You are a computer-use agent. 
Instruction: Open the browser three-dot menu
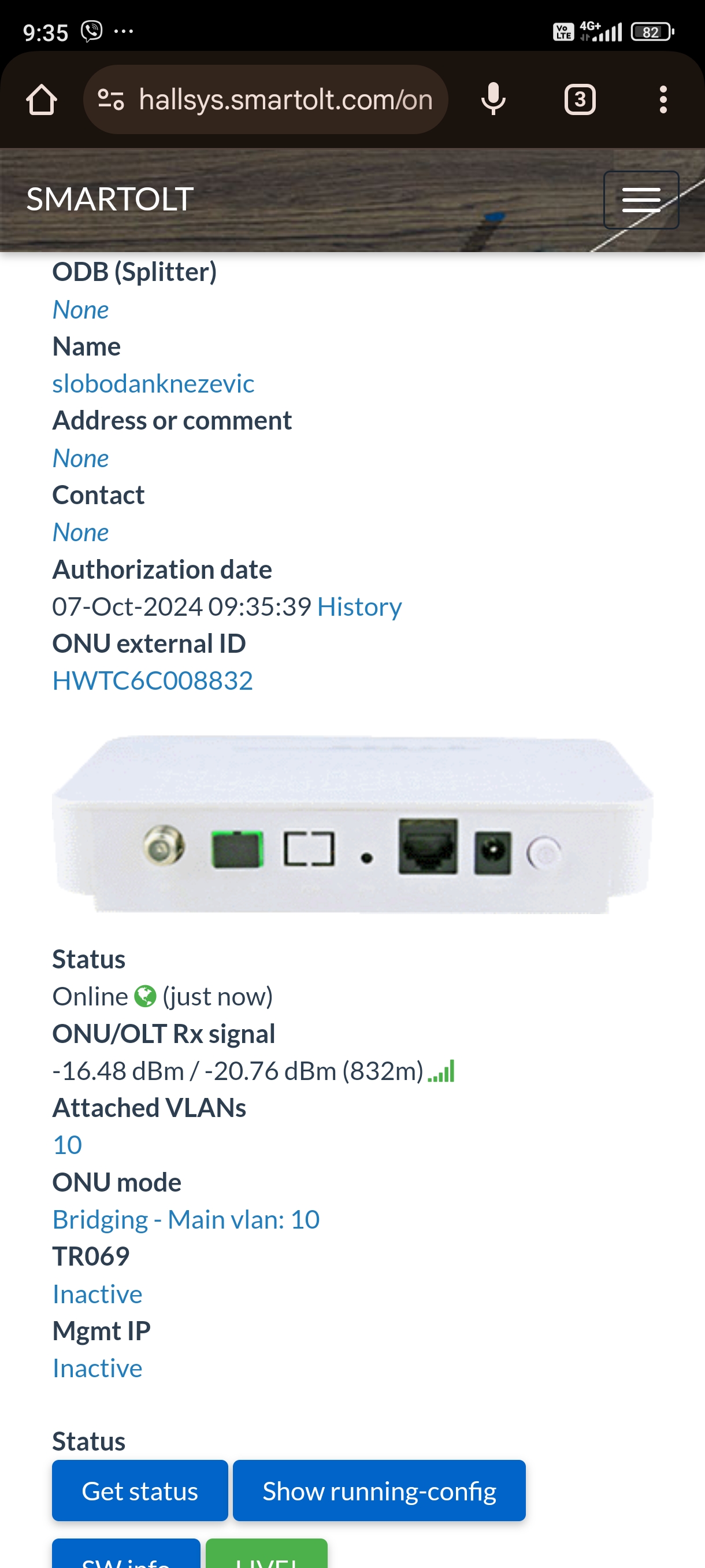coord(663,99)
